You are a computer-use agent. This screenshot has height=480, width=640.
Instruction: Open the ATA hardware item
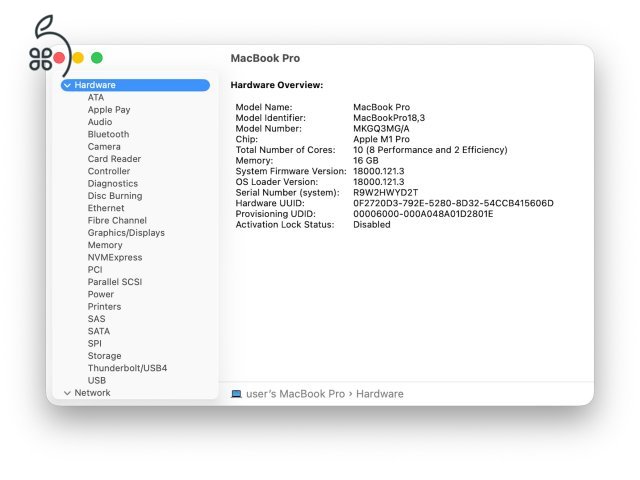point(96,98)
